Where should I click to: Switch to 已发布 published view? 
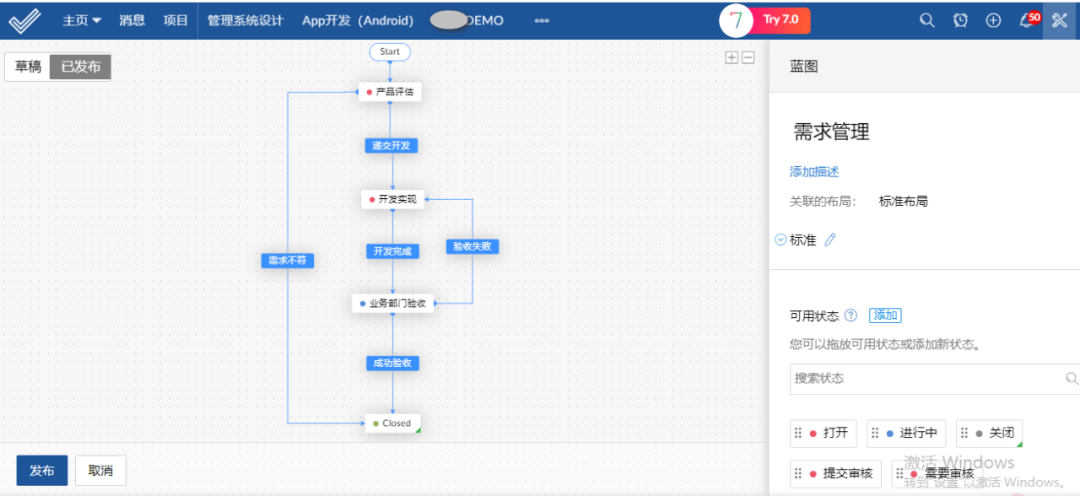click(x=81, y=67)
